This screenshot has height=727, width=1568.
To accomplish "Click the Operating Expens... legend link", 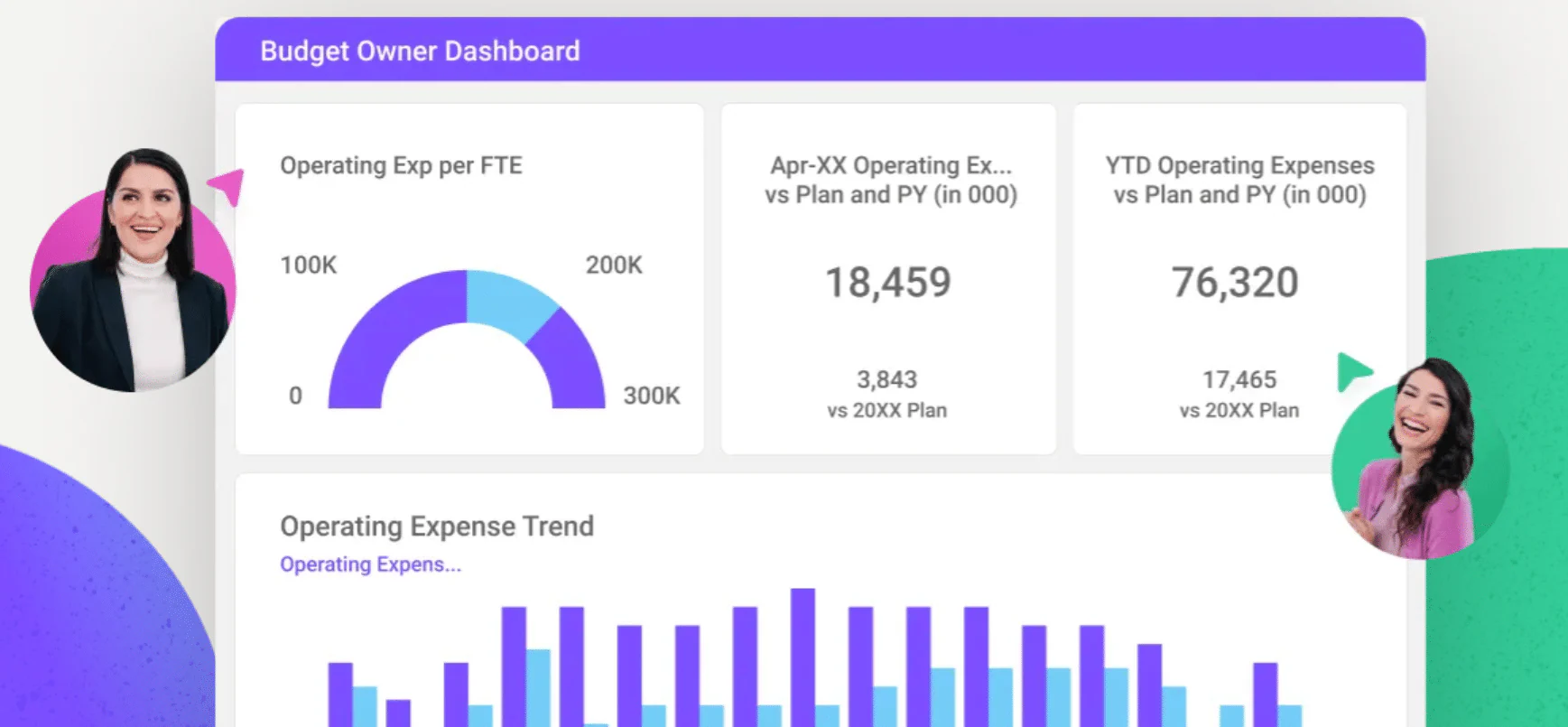I will [x=370, y=564].
